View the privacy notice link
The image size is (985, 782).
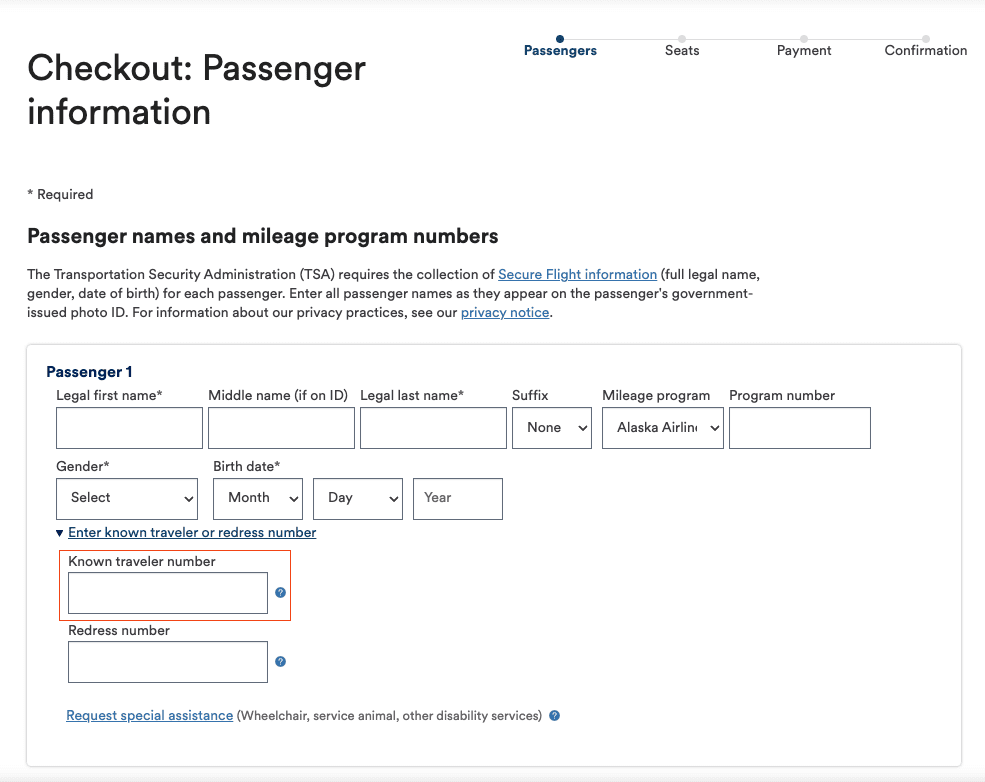pos(504,312)
